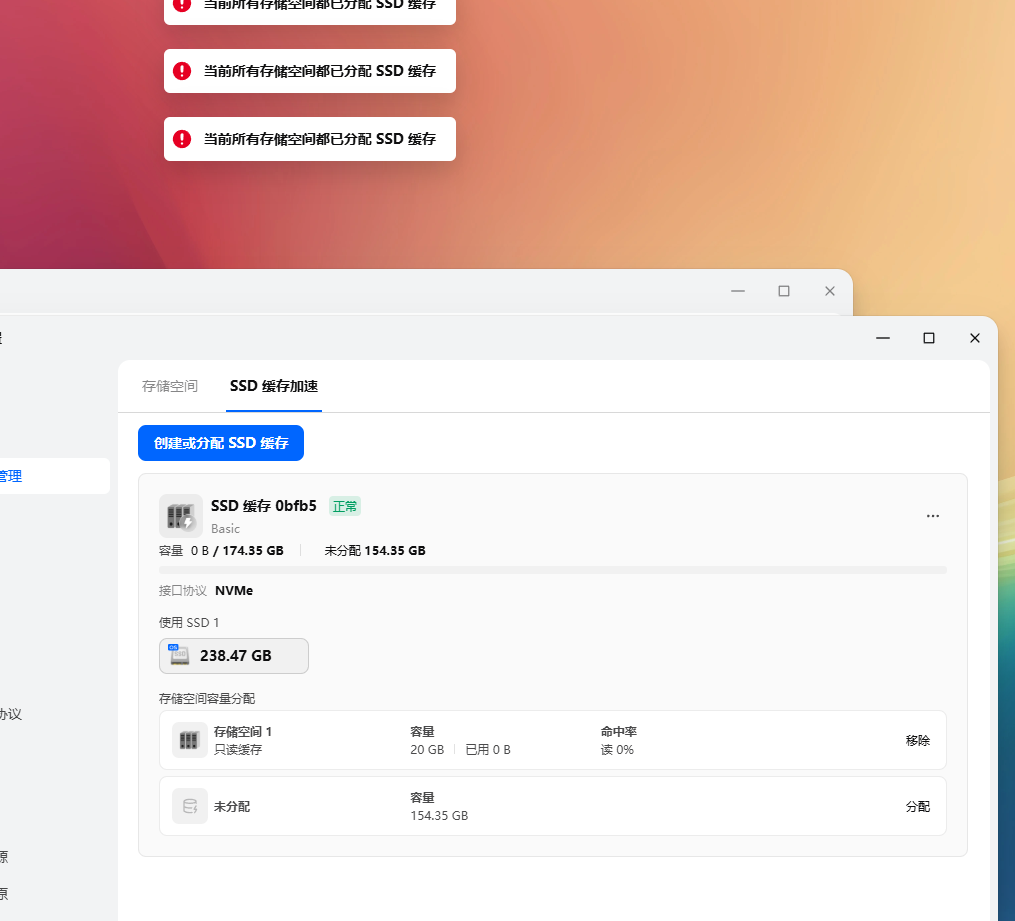
Task: Click the 154.35 GB value in 未分配 row
Action: pyautogui.click(x=439, y=816)
